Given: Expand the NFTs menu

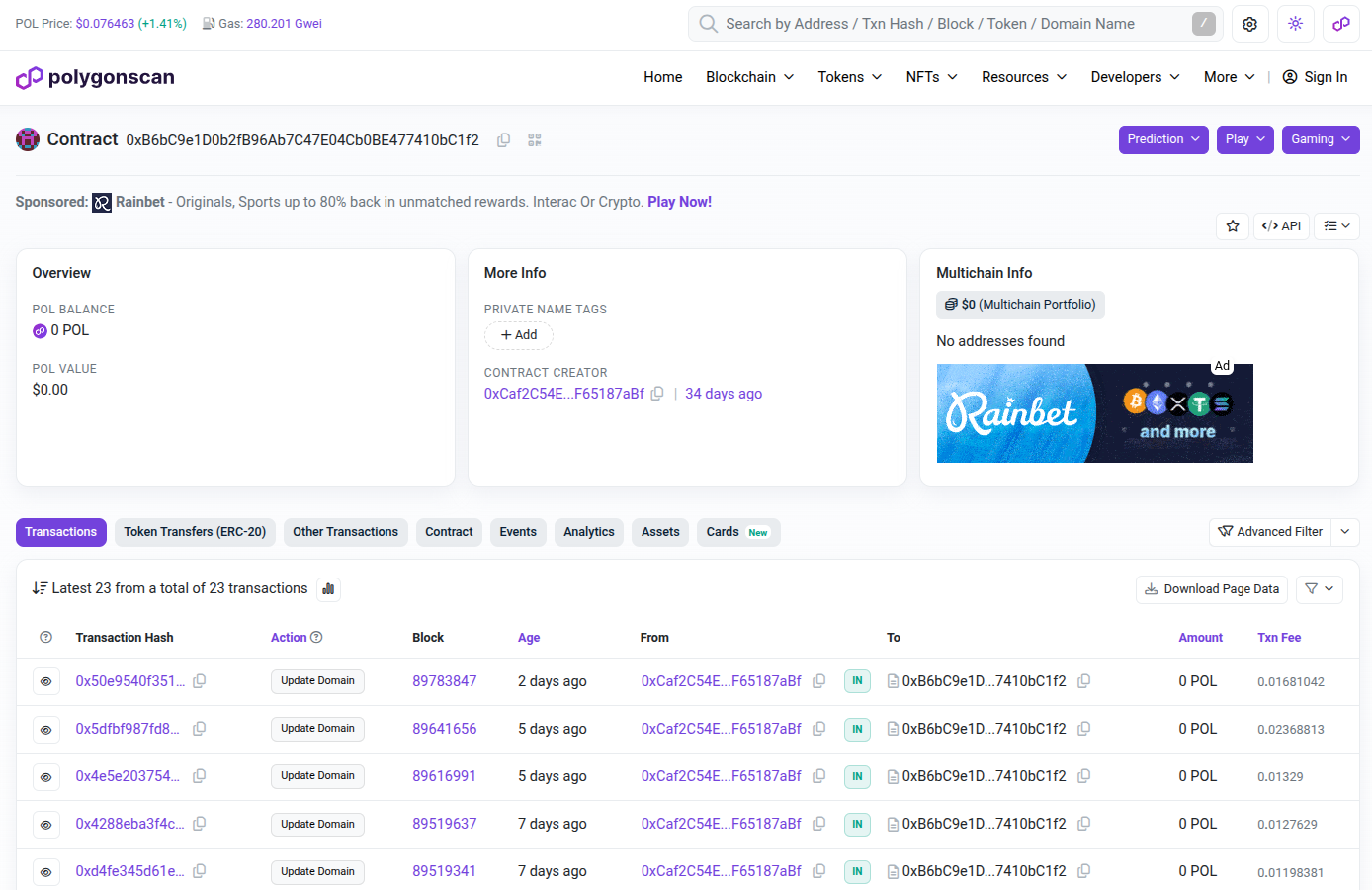Looking at the screenshot, I should (932, 77).
